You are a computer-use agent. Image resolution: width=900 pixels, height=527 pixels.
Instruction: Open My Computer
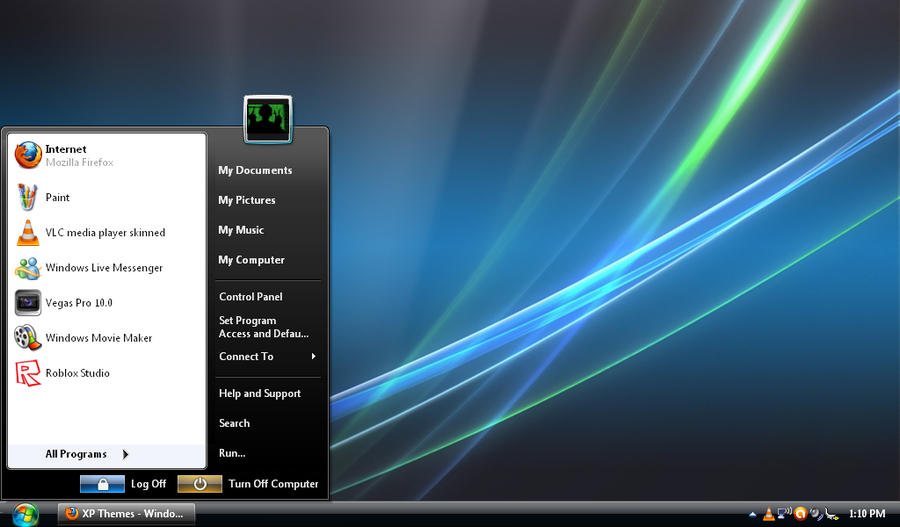point(251,260)
